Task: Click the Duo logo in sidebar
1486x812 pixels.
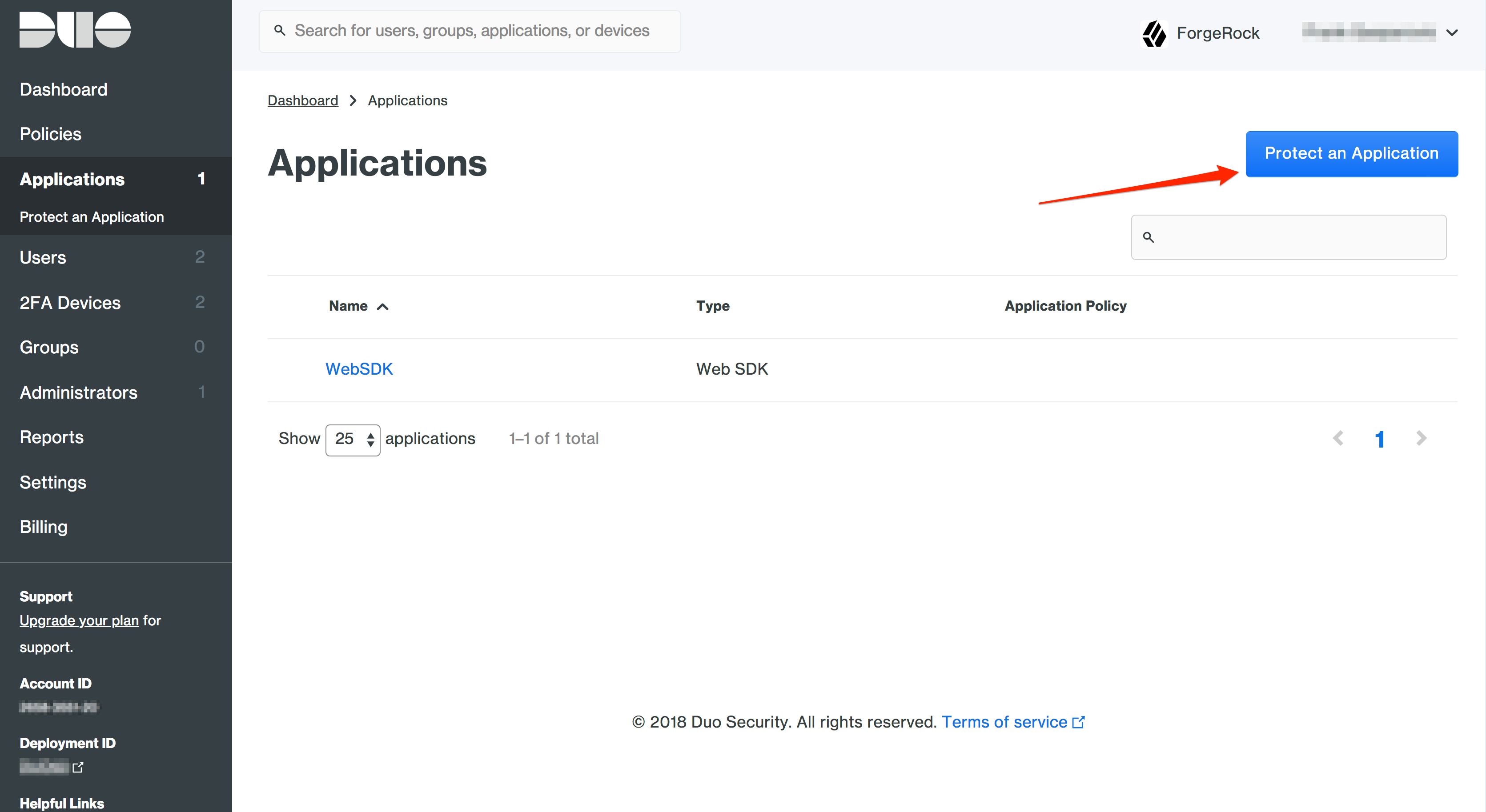Action: (x=75, y=30)
